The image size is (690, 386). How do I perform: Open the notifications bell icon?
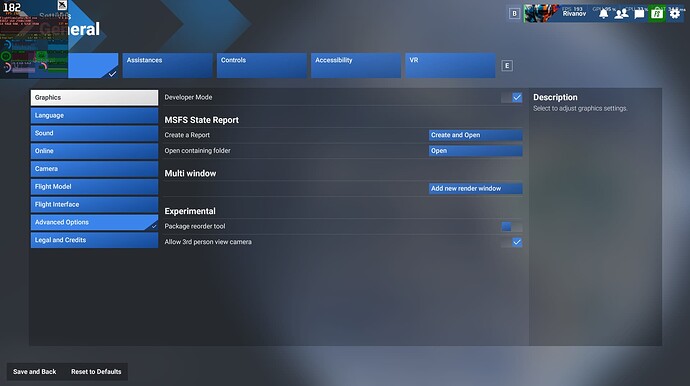tap(603, 14)
